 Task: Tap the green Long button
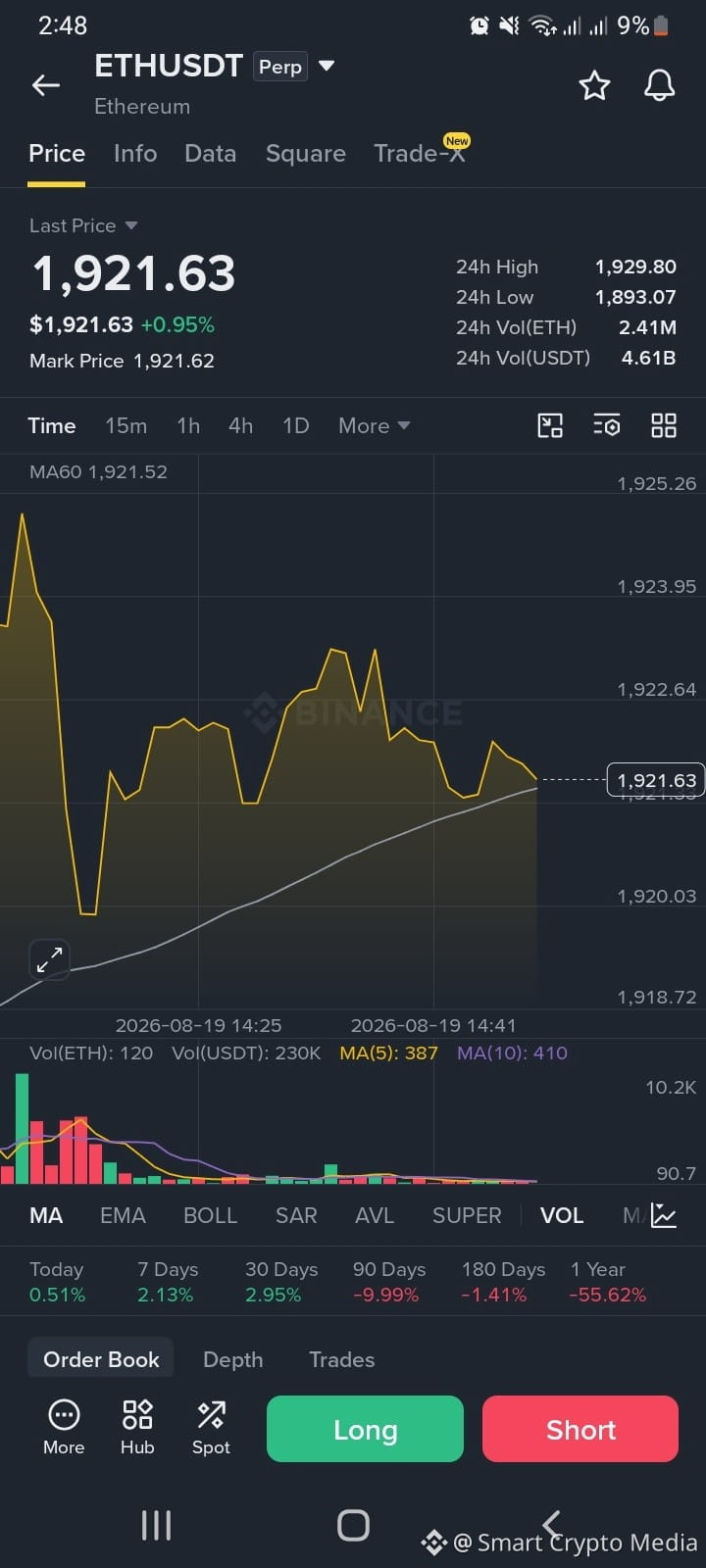(x=365, y=1429)
